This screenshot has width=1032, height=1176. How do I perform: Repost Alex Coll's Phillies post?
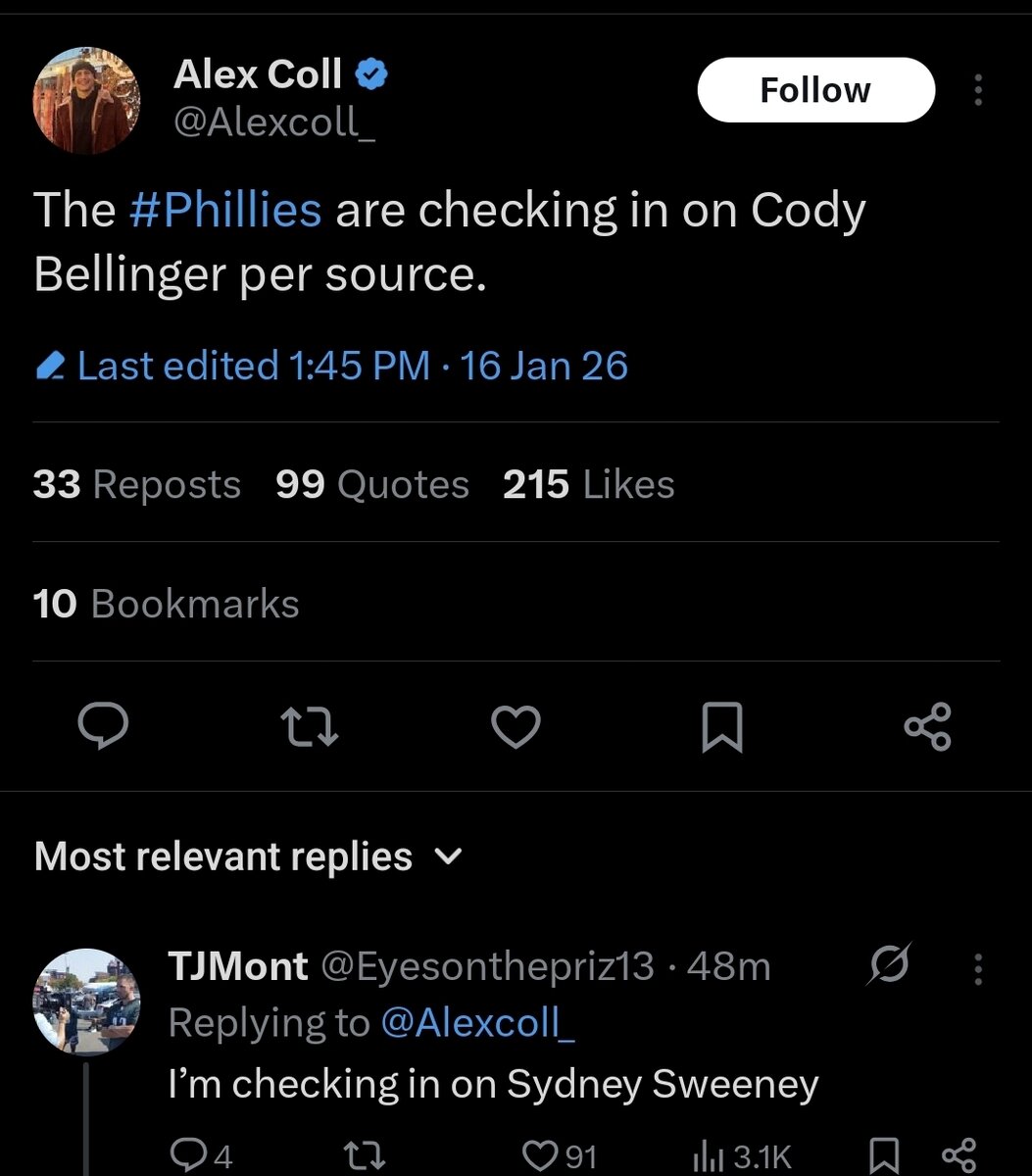tap(310, 727)
